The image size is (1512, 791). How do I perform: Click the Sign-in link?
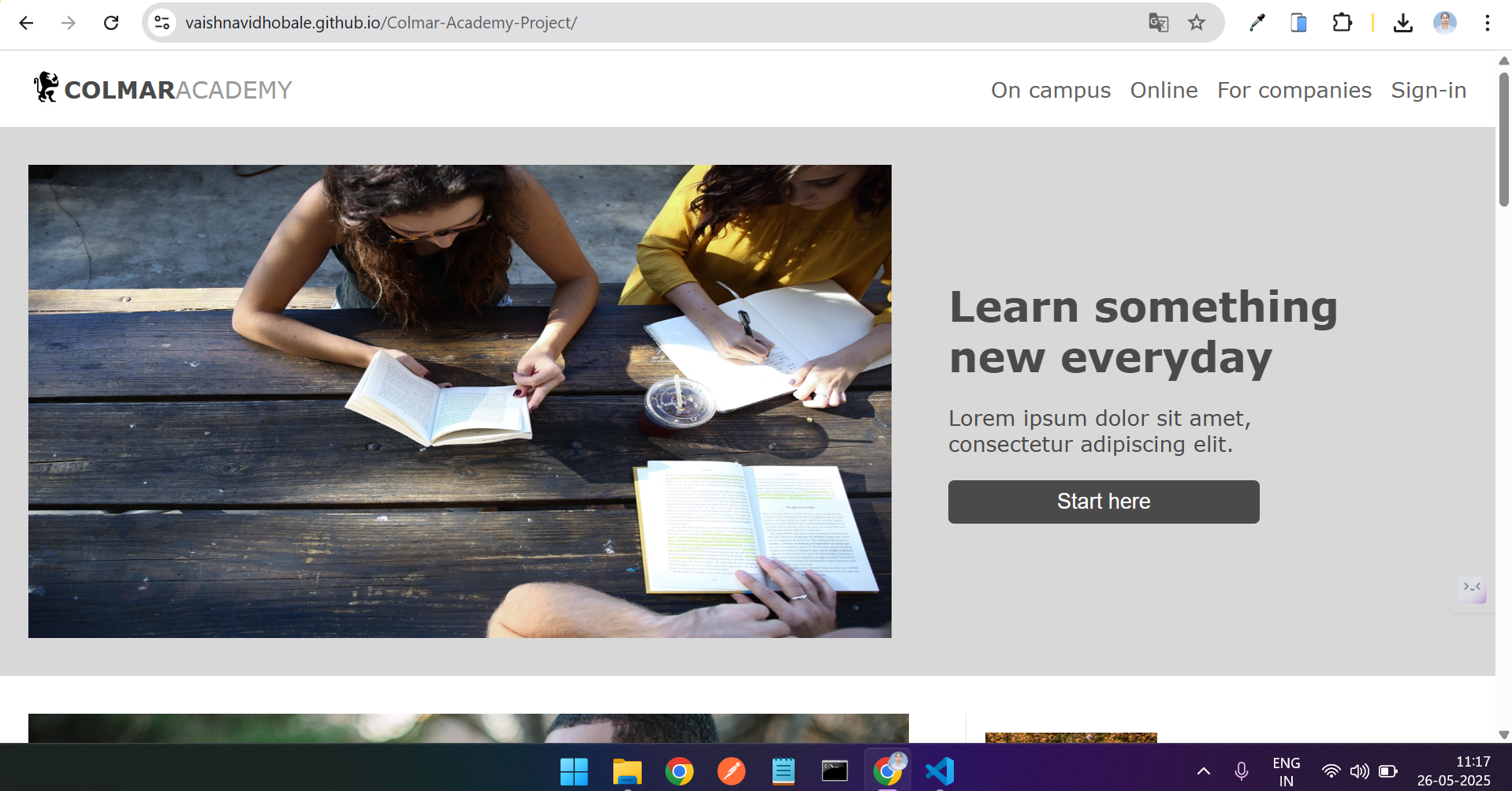(1428, 91)
